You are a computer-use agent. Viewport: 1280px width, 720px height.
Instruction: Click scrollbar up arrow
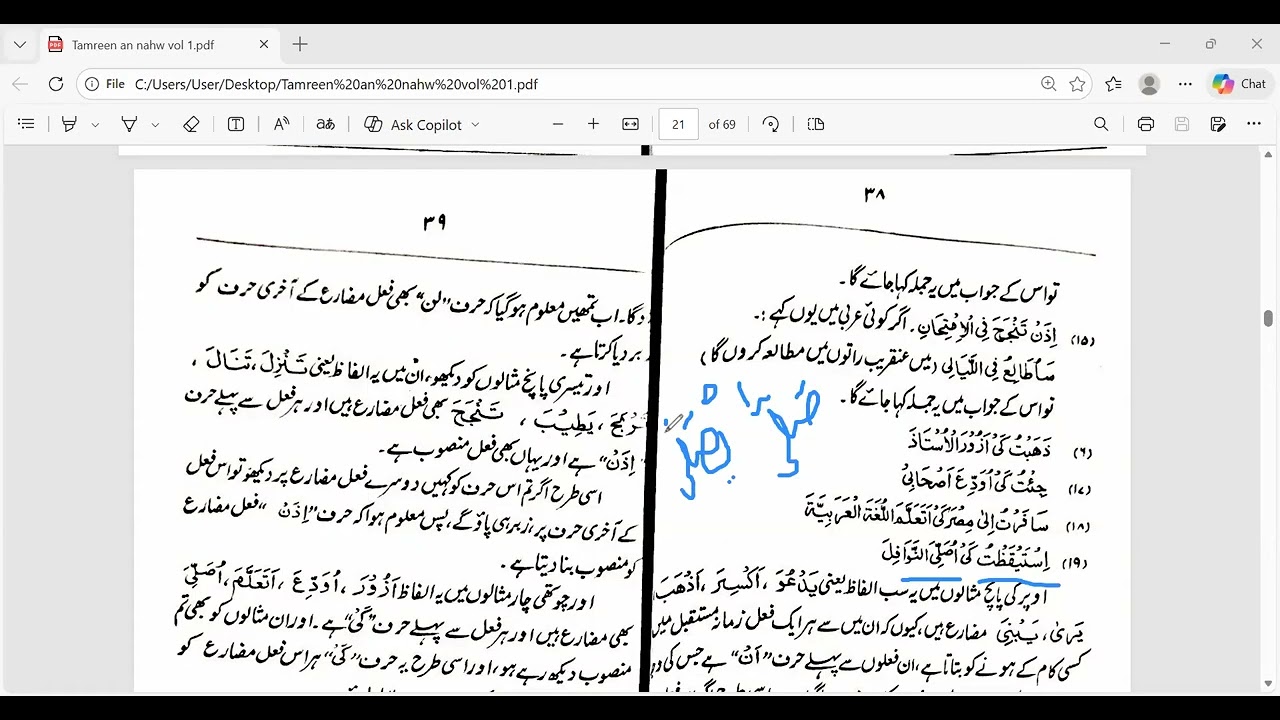point(1268,155)
